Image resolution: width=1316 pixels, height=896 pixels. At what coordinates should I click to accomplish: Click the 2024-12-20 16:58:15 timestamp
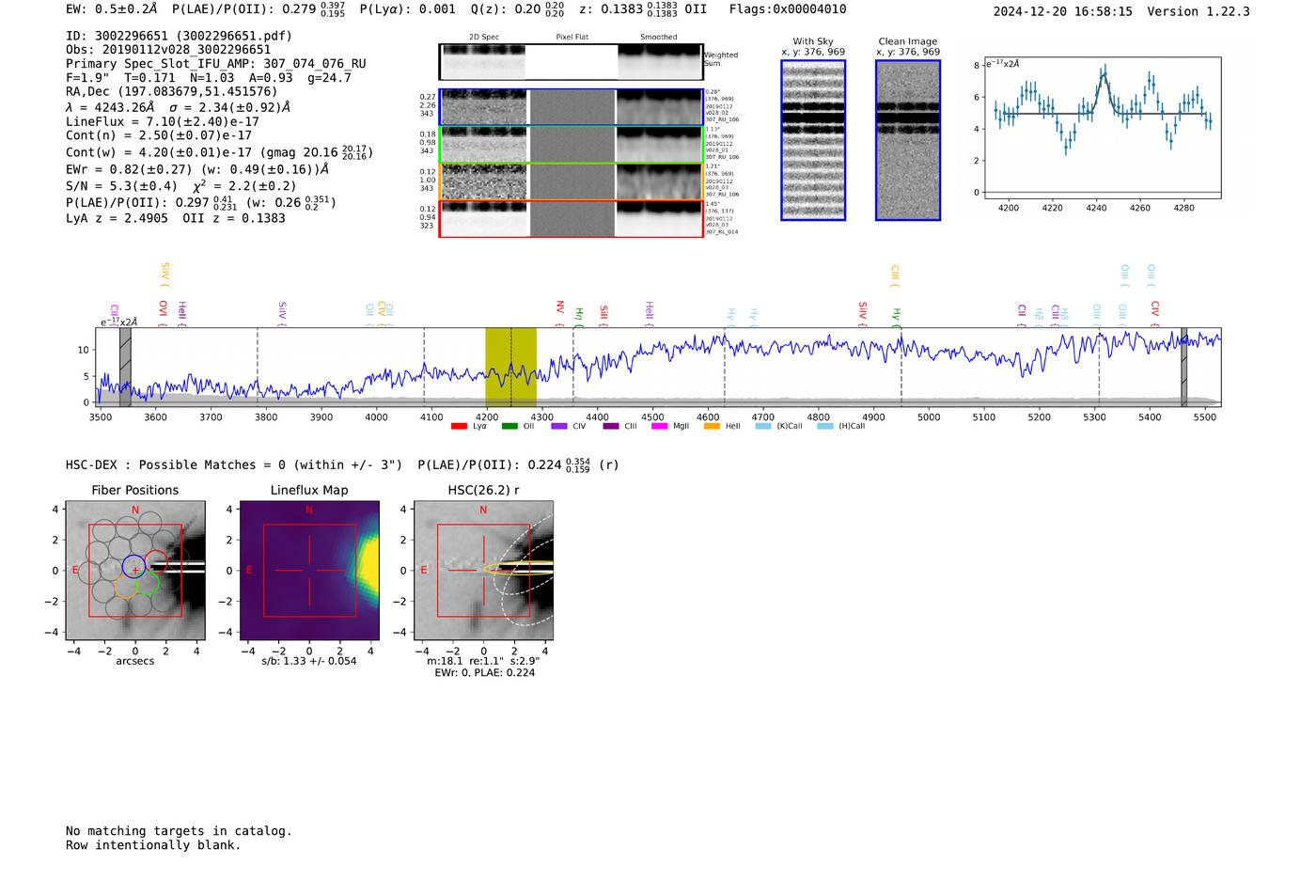point(1063,12)
